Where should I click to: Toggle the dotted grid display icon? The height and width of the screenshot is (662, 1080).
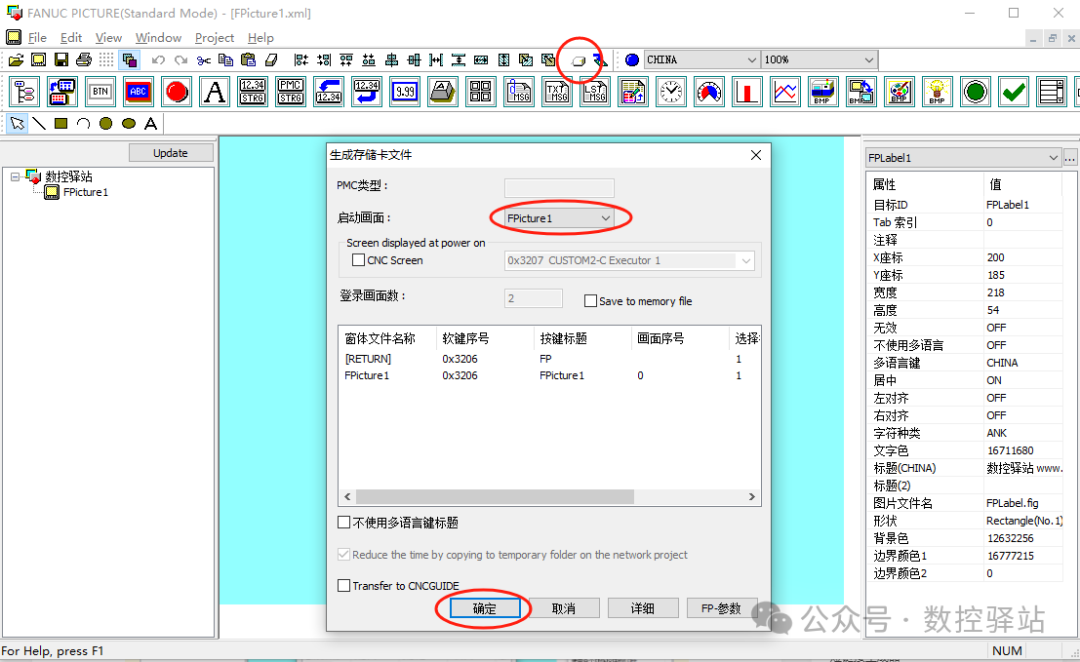pos(106,60)
